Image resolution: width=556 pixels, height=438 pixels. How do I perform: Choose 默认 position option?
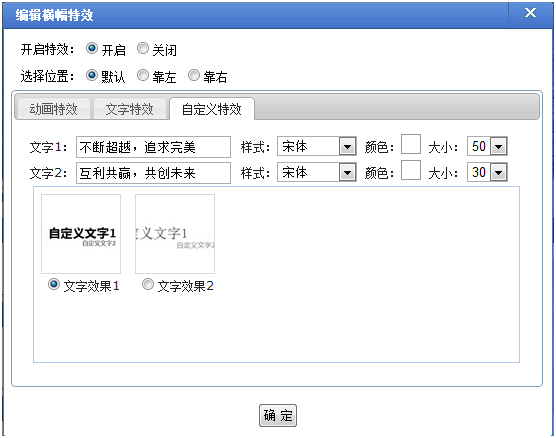point(92,75)
